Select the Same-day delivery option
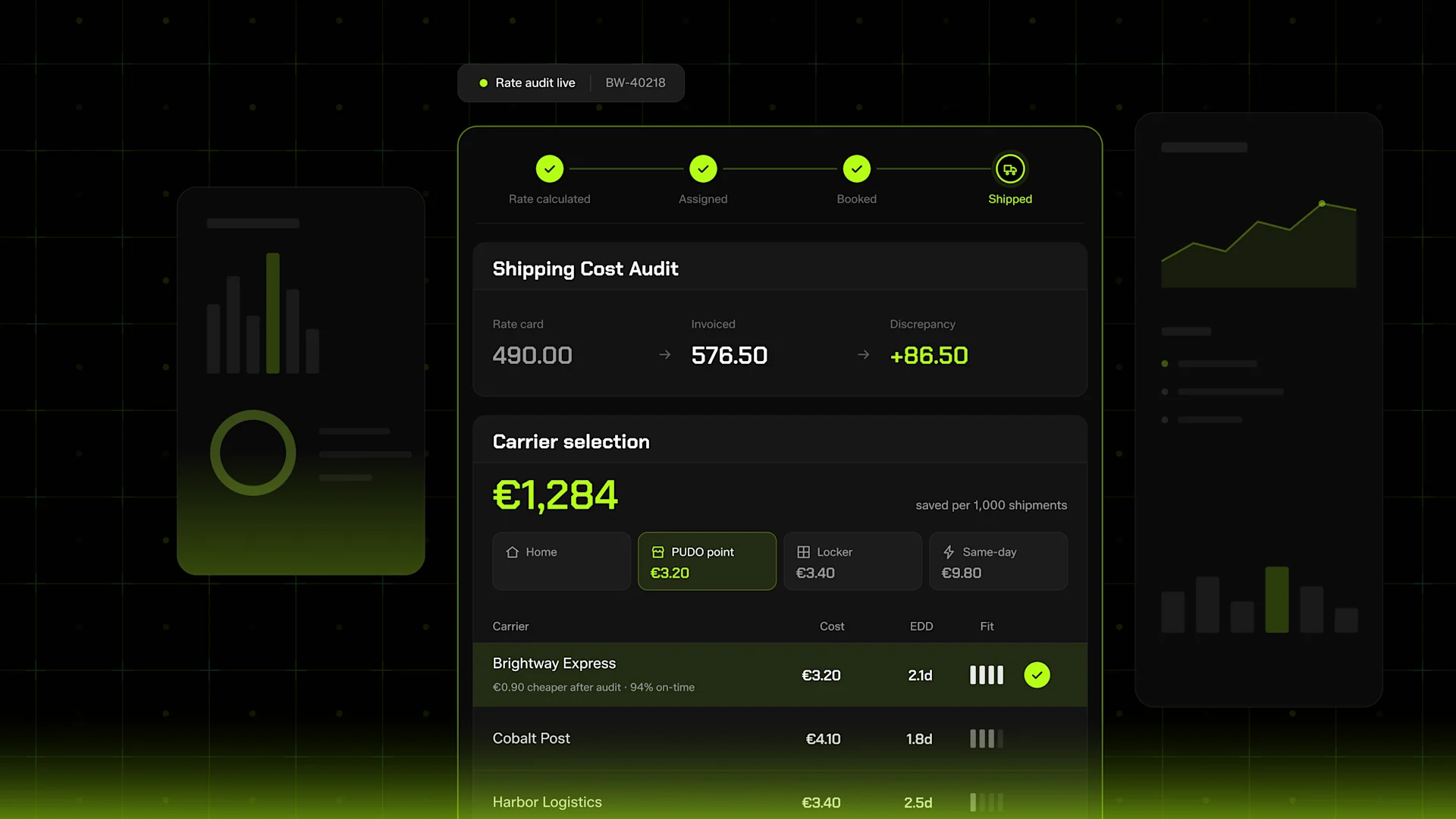This screenshot has height=819, width=1456. 999,561
